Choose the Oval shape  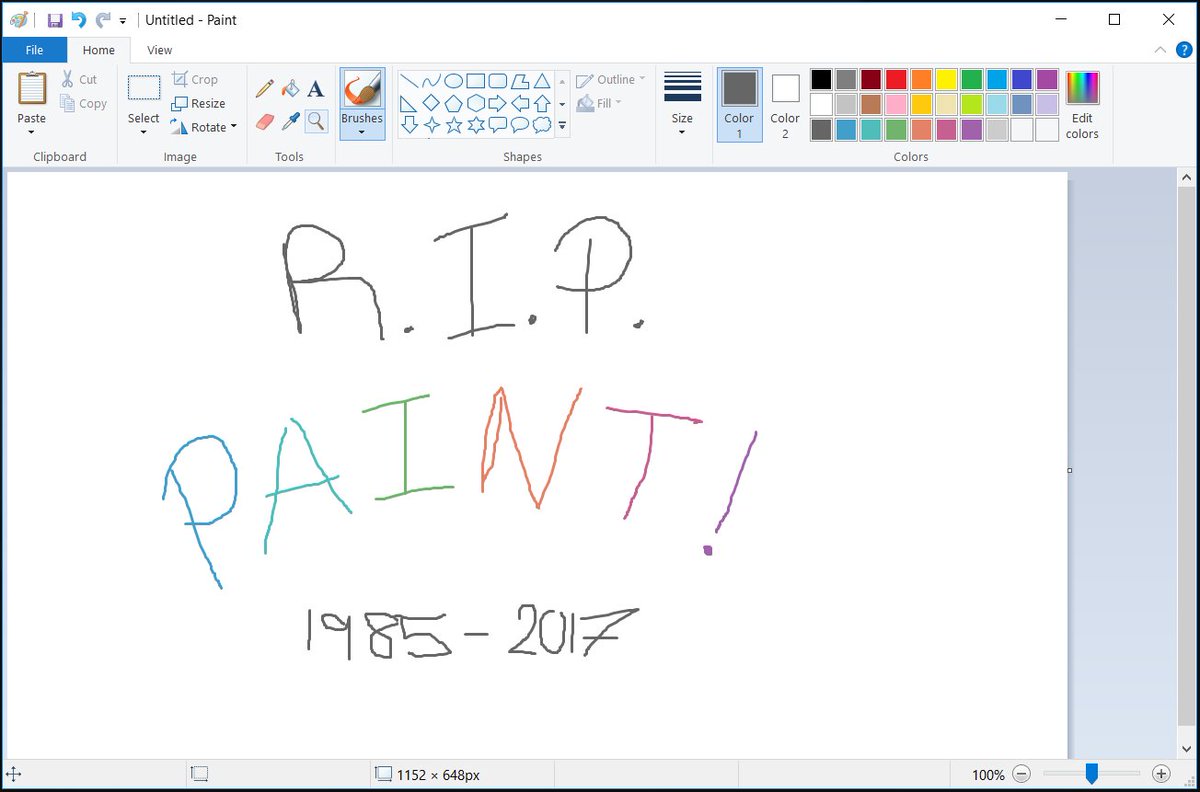(452, 79)
